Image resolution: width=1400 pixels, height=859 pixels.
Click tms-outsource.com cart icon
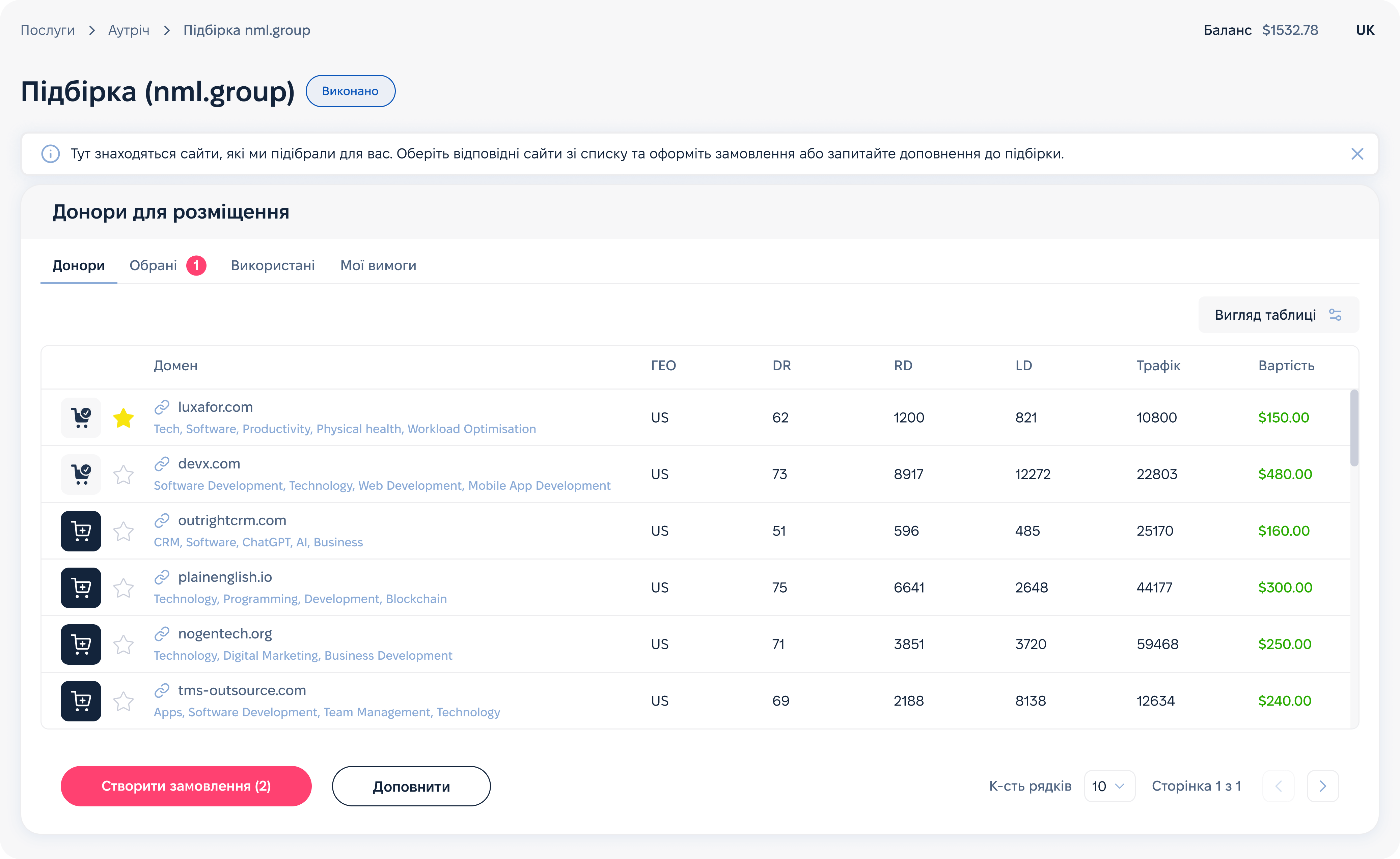click(x=81, y=700)
